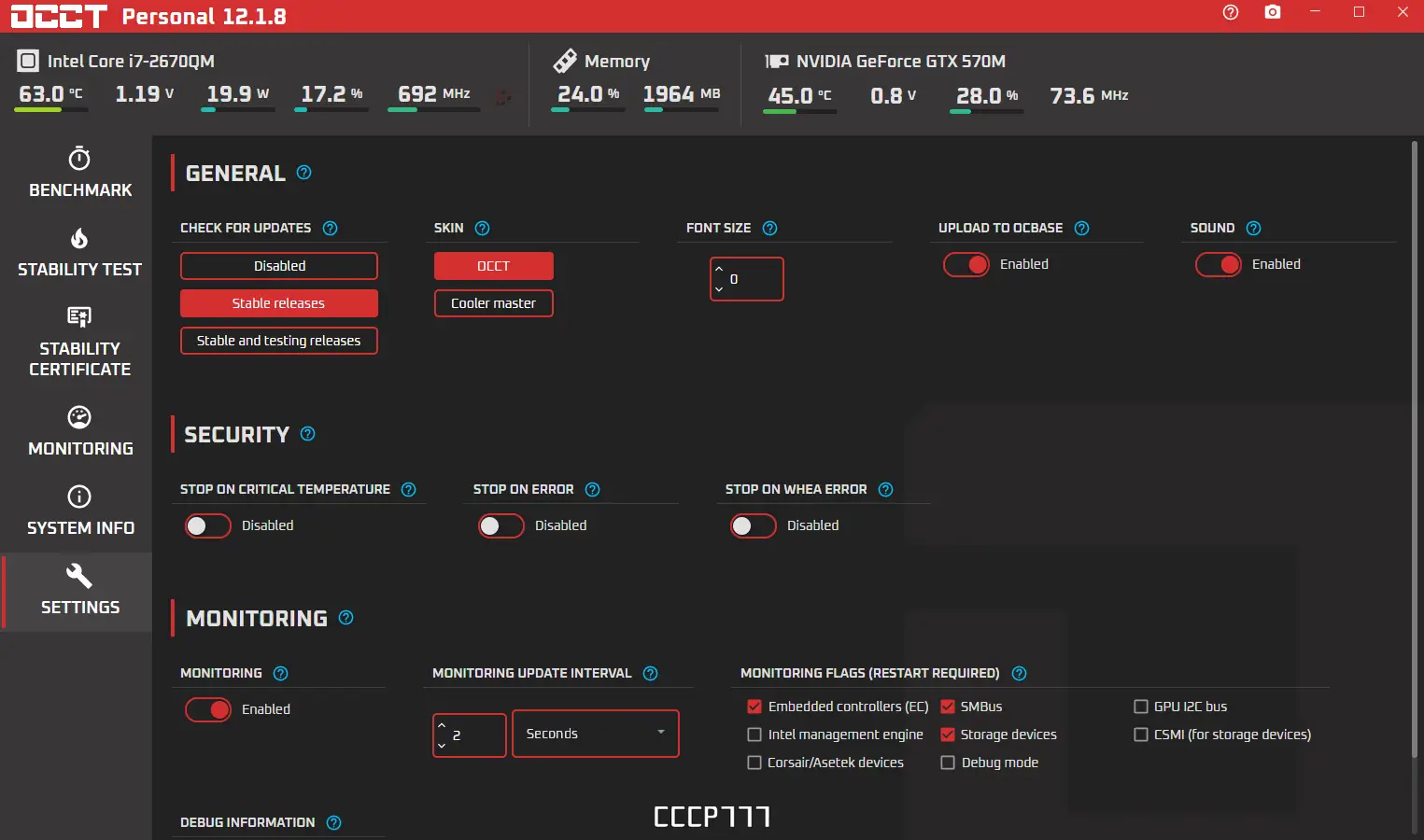Choose Stable and testing releases channel
This screenshot has width=1424, height=840.
(x=279, y=341)
